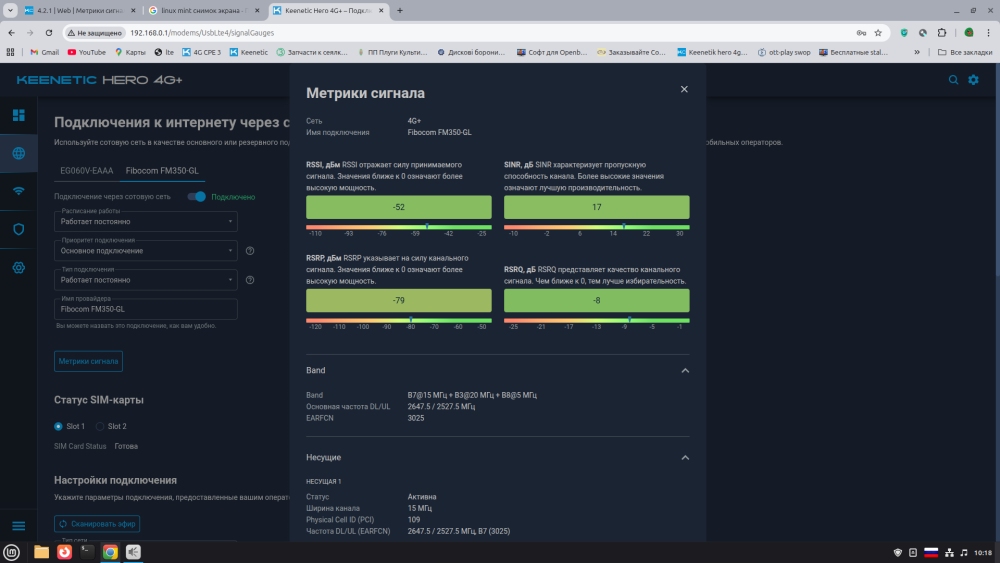Close the Метрики сигнала dialog
This screenshot has width=1000, height=563.
pyautogui.click(x=684, y=89)
